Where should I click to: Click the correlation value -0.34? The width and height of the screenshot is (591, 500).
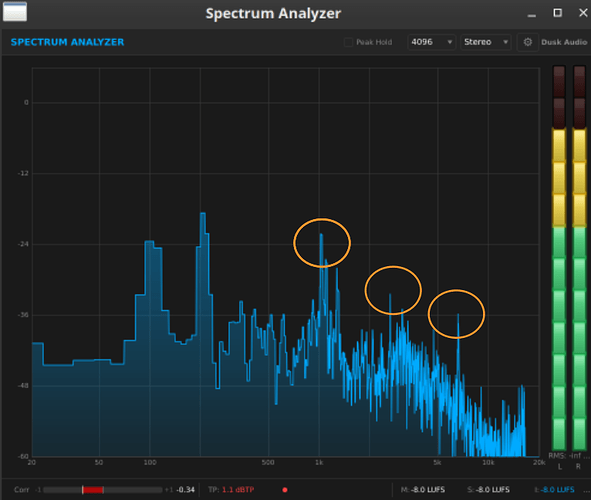click(185, 490)
